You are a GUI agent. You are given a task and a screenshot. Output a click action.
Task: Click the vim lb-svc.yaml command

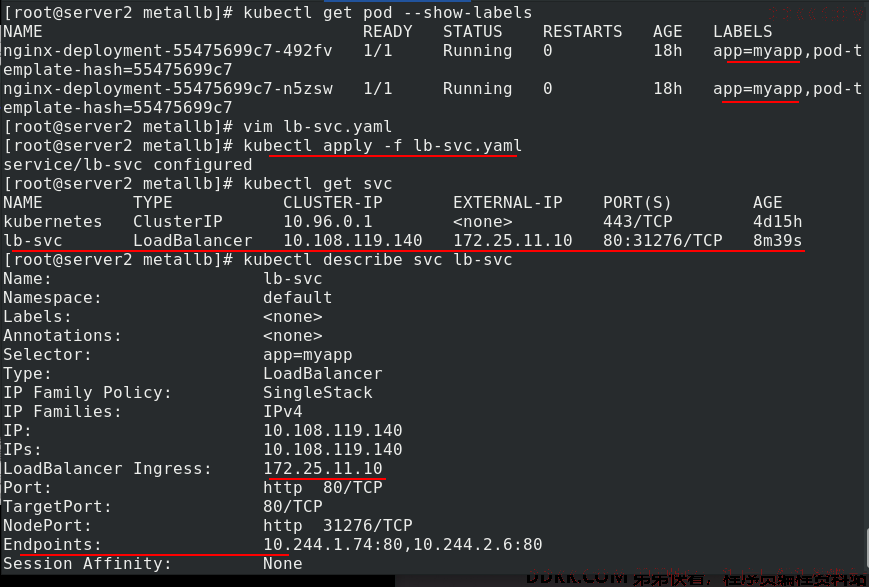[x=318, y=127]
